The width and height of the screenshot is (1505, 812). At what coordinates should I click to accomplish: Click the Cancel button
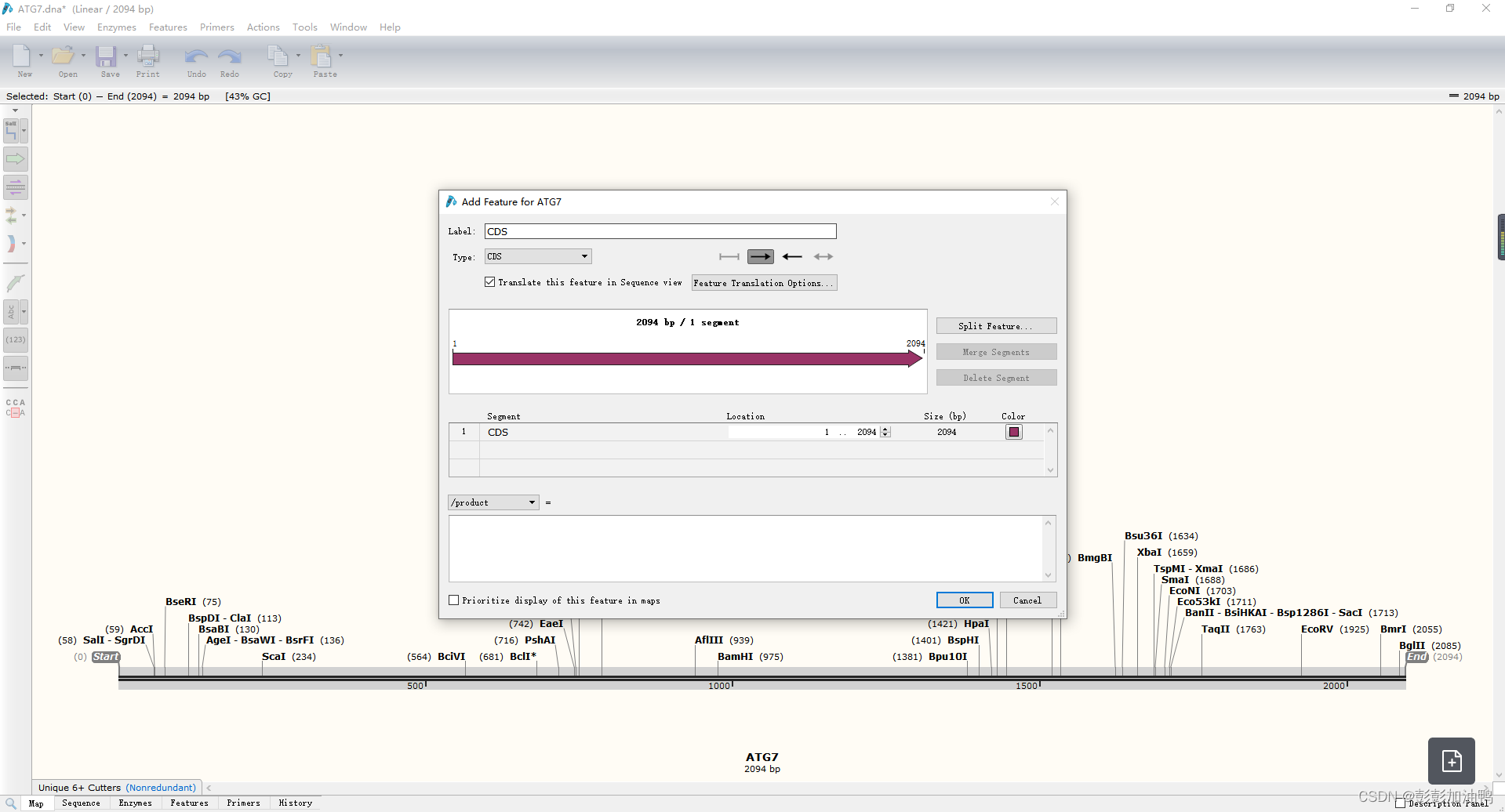click(x=1027, y=600)
